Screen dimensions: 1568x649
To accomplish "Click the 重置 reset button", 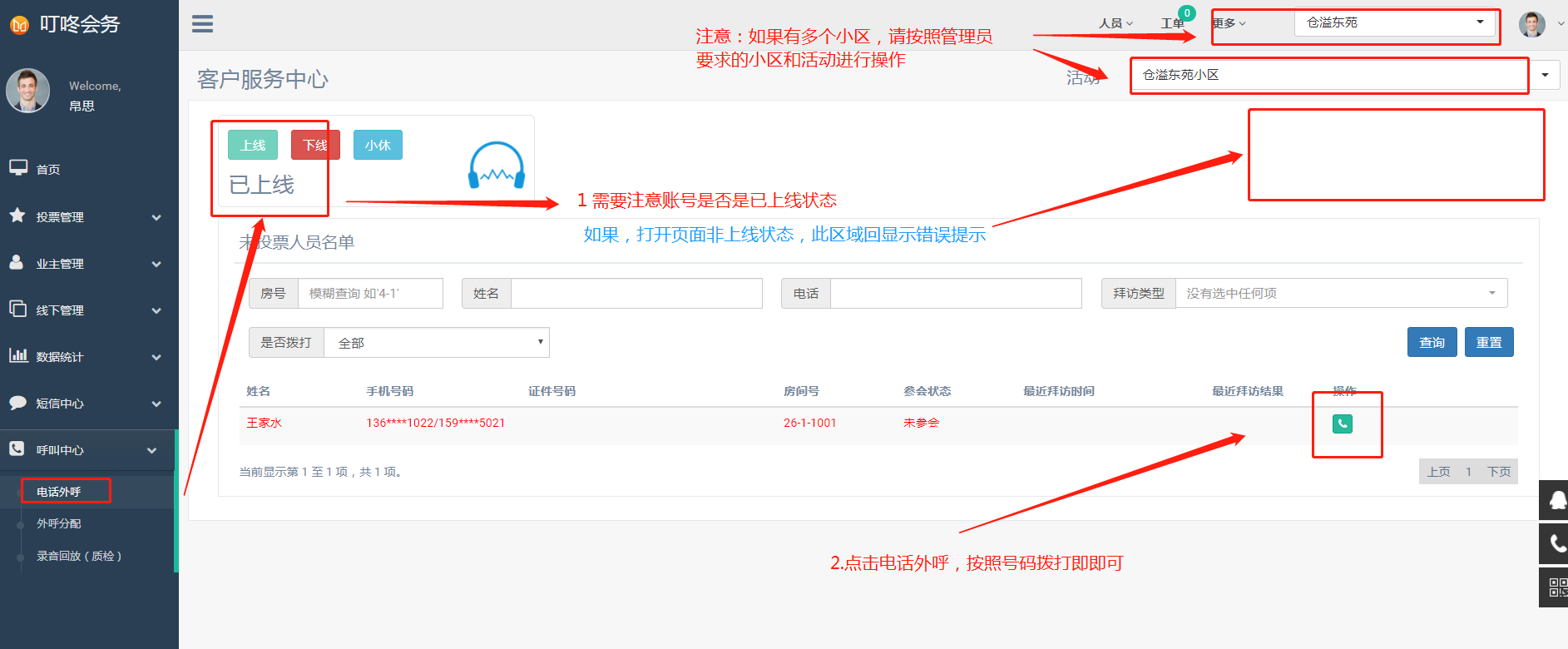I will coord(1489,342).
